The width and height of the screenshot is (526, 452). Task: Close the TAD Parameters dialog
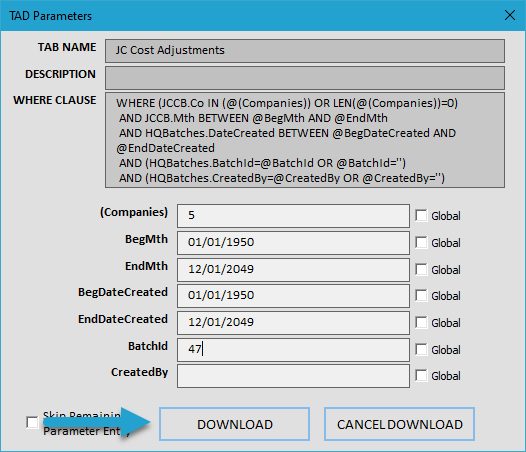510,15
